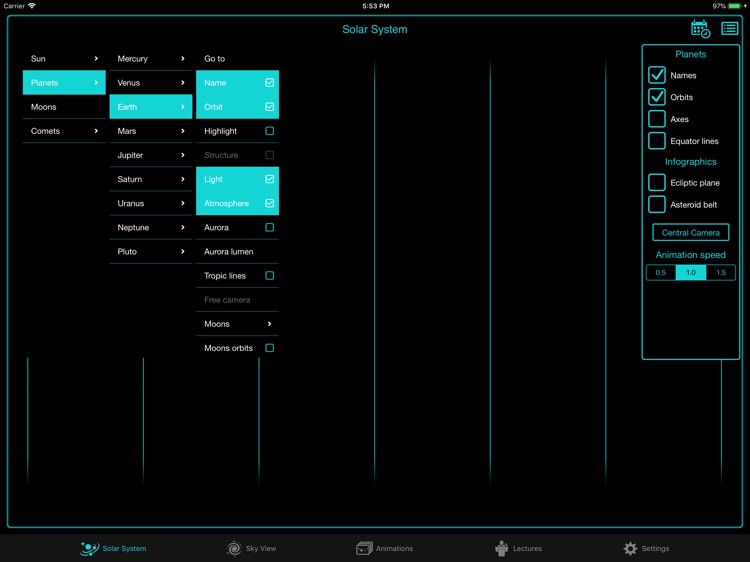Click the Central Camera button

click(x=690, y=232)
